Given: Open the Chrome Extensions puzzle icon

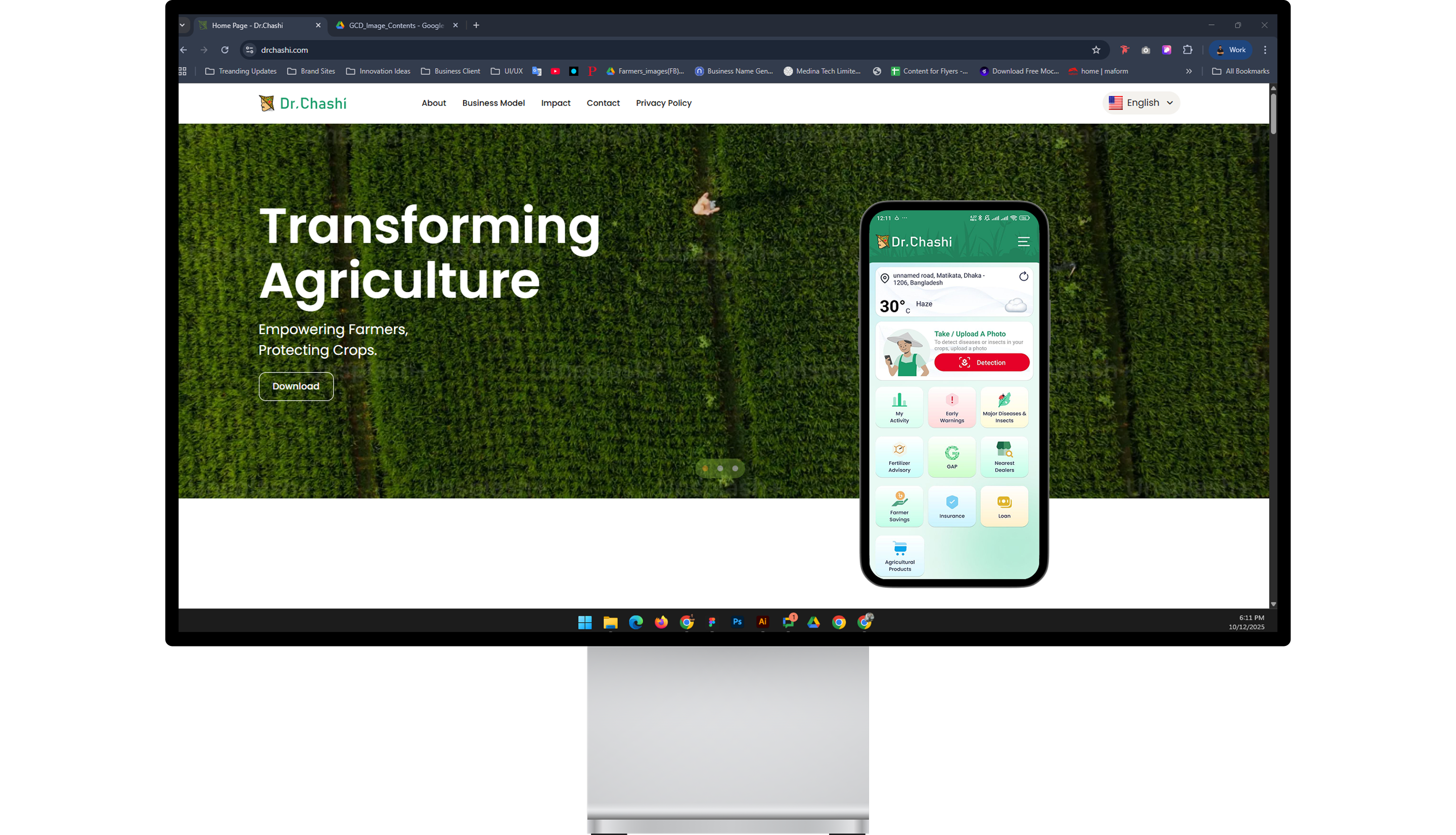Looking at the screenshot, I should click(1188, 50).
